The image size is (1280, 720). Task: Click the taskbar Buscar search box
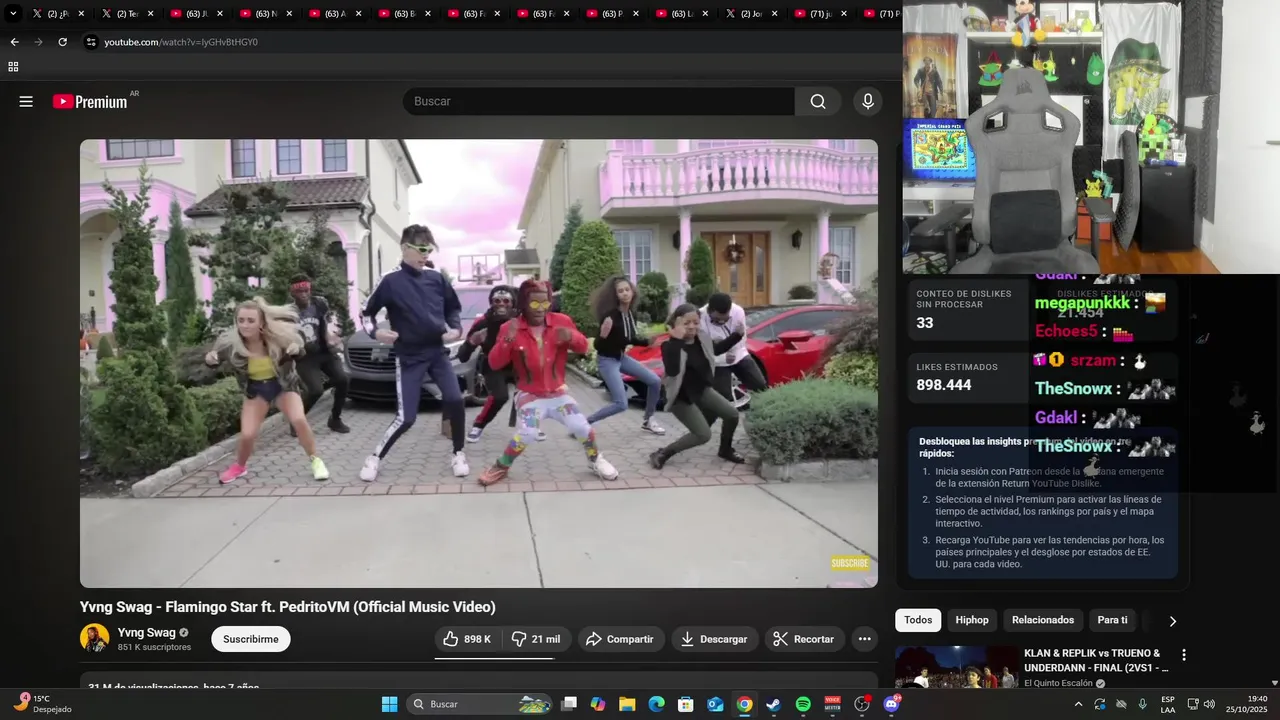[480, 704]
